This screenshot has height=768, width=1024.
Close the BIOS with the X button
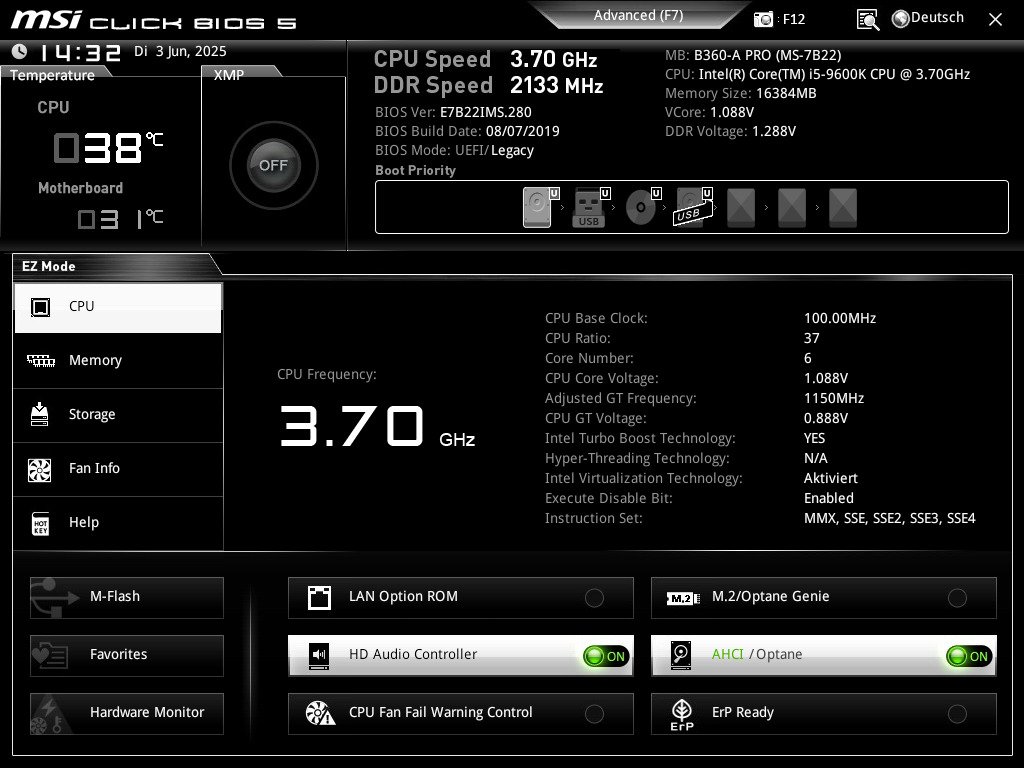[995, 20]
